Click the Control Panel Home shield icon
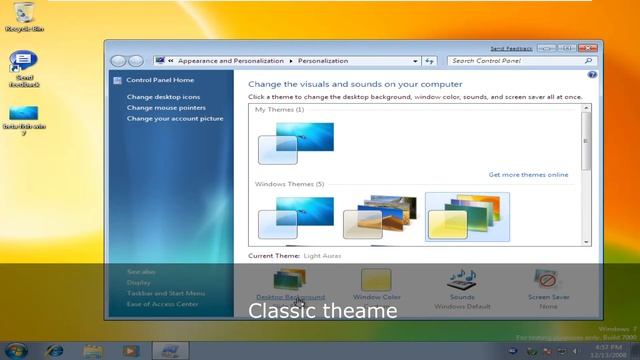The height and width of the screenshot is (360, 640). [118, 80]
